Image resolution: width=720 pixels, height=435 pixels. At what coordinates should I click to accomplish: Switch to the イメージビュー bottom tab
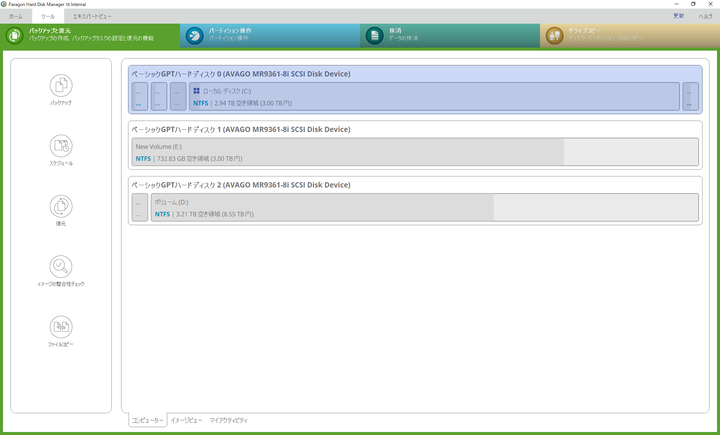coord(186,420)
